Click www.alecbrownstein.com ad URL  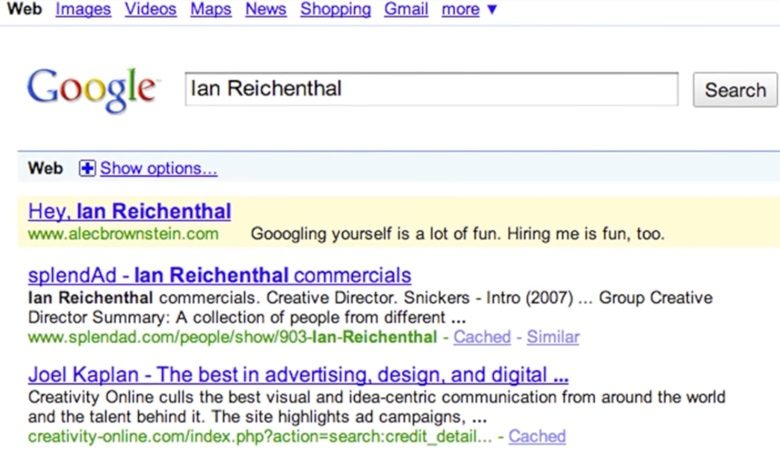click(123, 234)
